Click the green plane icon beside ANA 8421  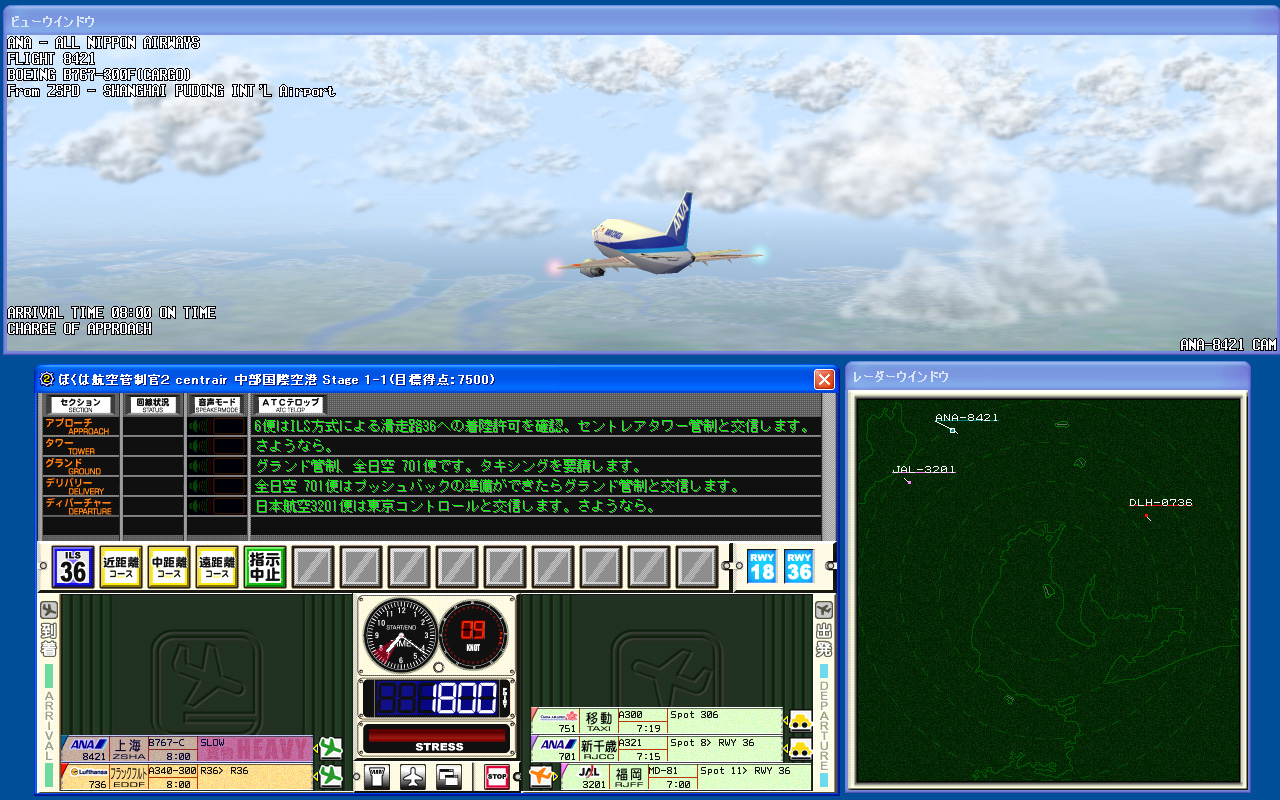[330, 748]
